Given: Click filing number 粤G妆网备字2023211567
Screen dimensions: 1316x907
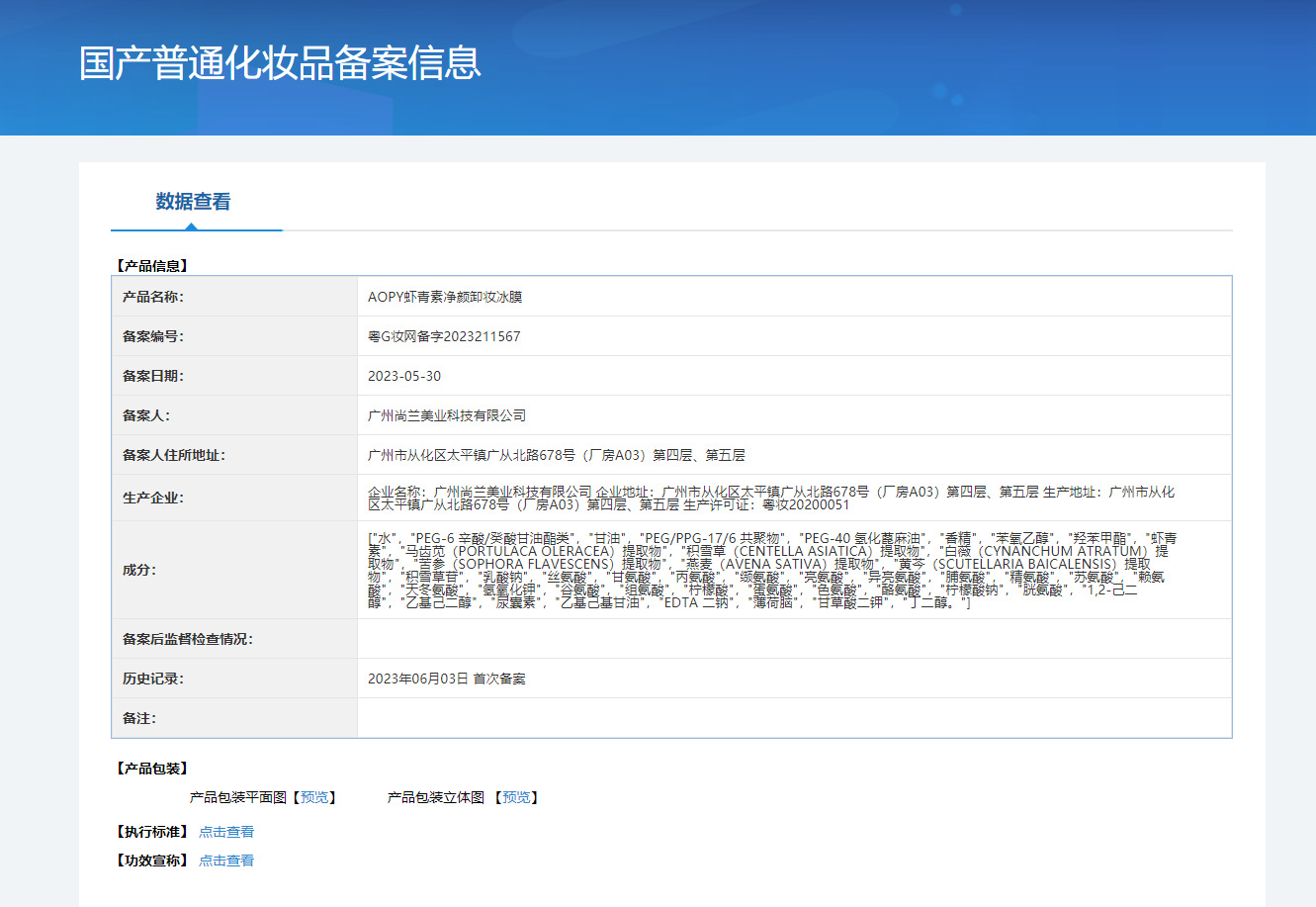Looking at the screenshot, I should 444,336.
